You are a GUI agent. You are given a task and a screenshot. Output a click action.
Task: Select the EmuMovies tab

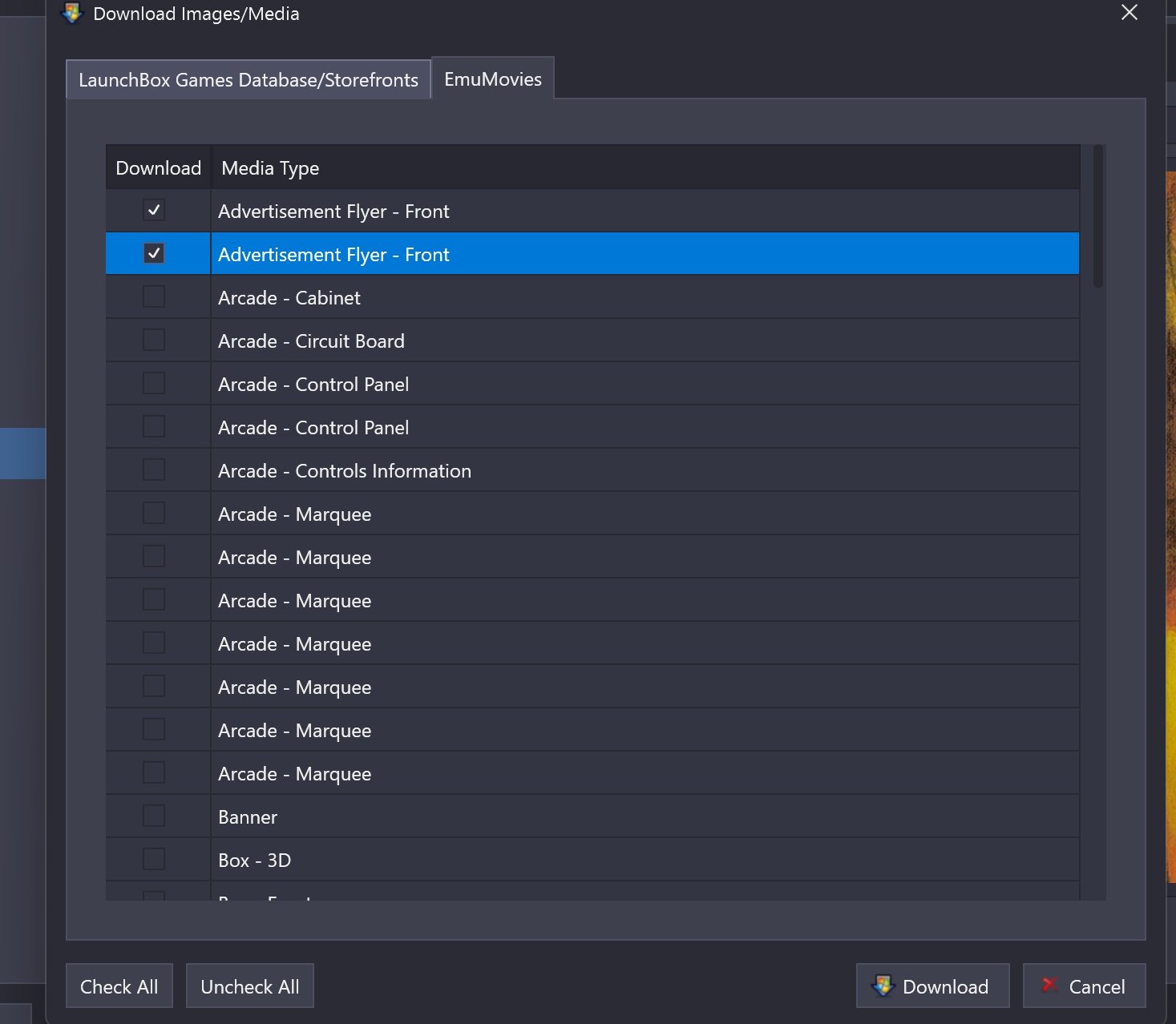point(493,79)
